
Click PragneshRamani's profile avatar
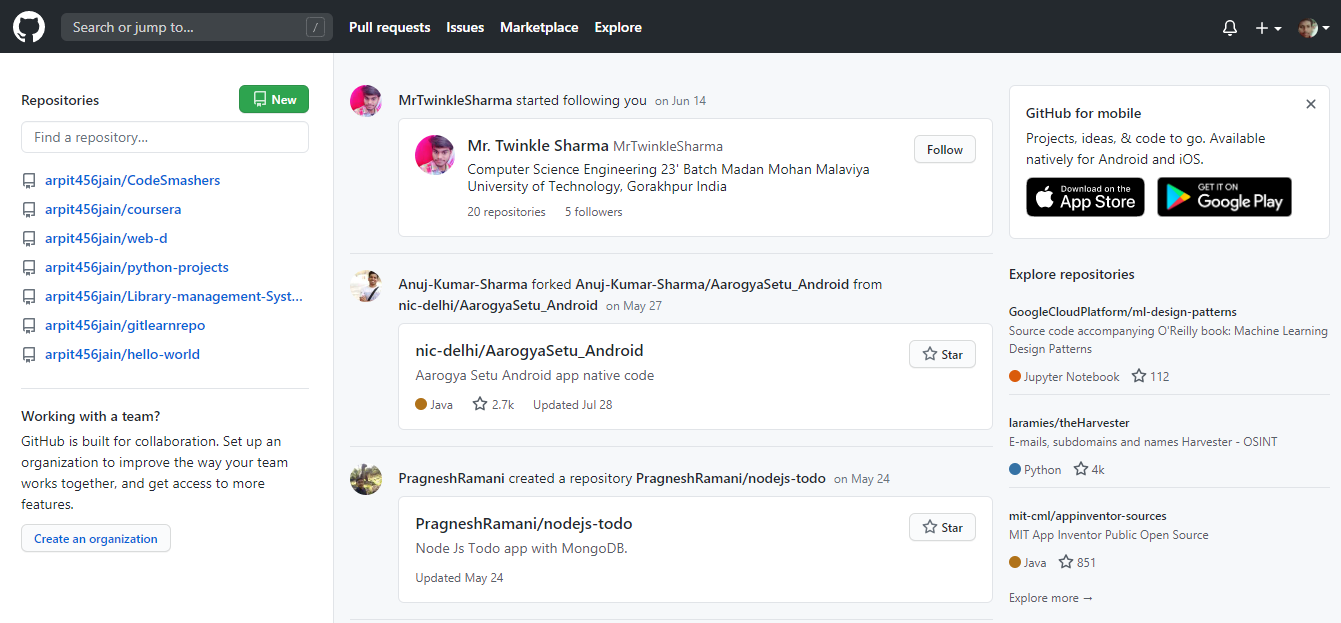365,479
